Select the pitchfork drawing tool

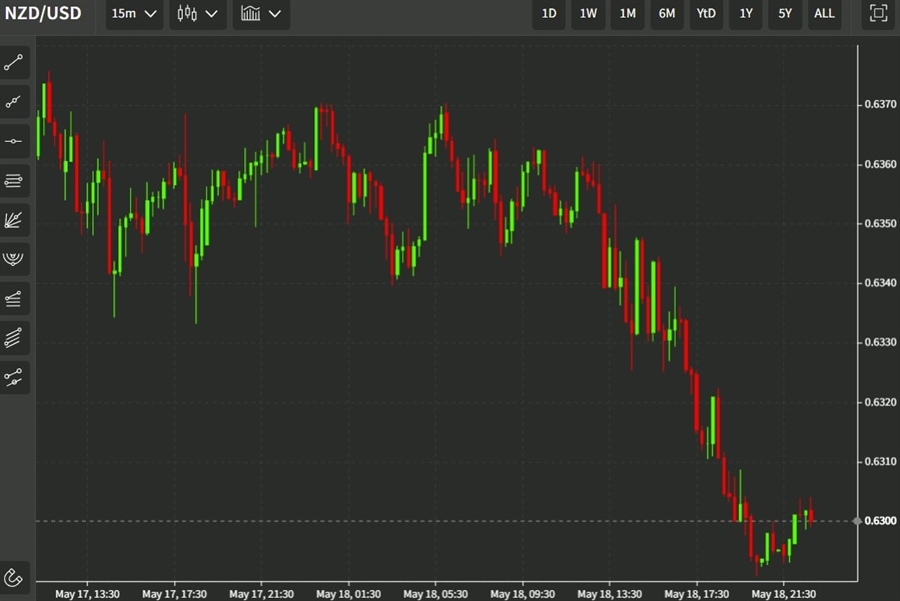[x=14, y=377]
